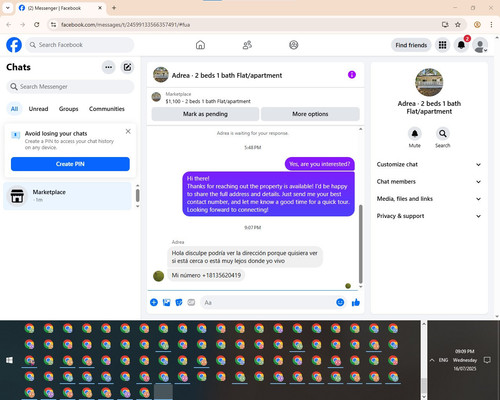Click the taskbar clock and date
The width and height of the screenshot is (500, 400).
(x=465, y=360)
